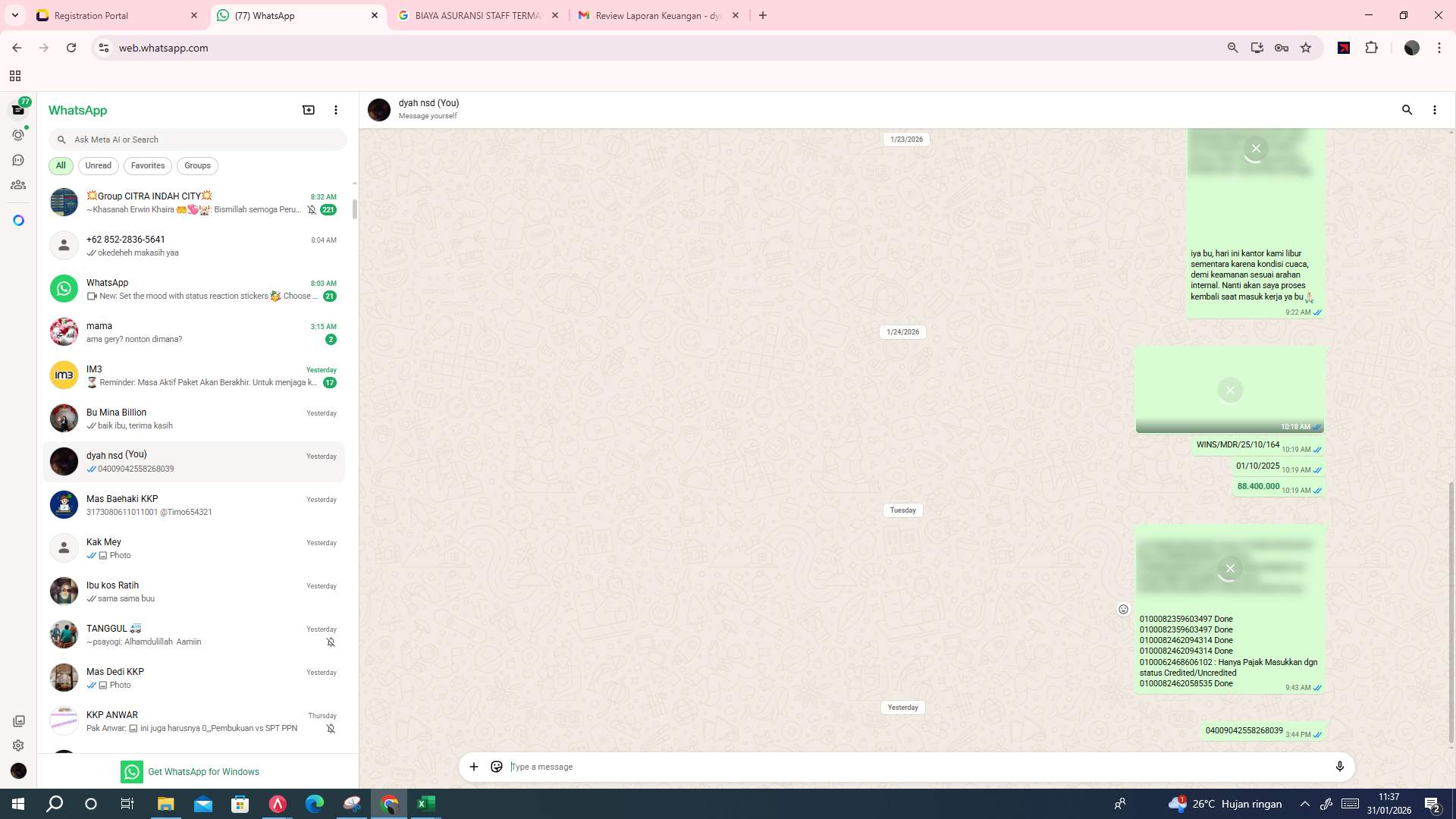Open the Communities panel

[x=17, y=184]
